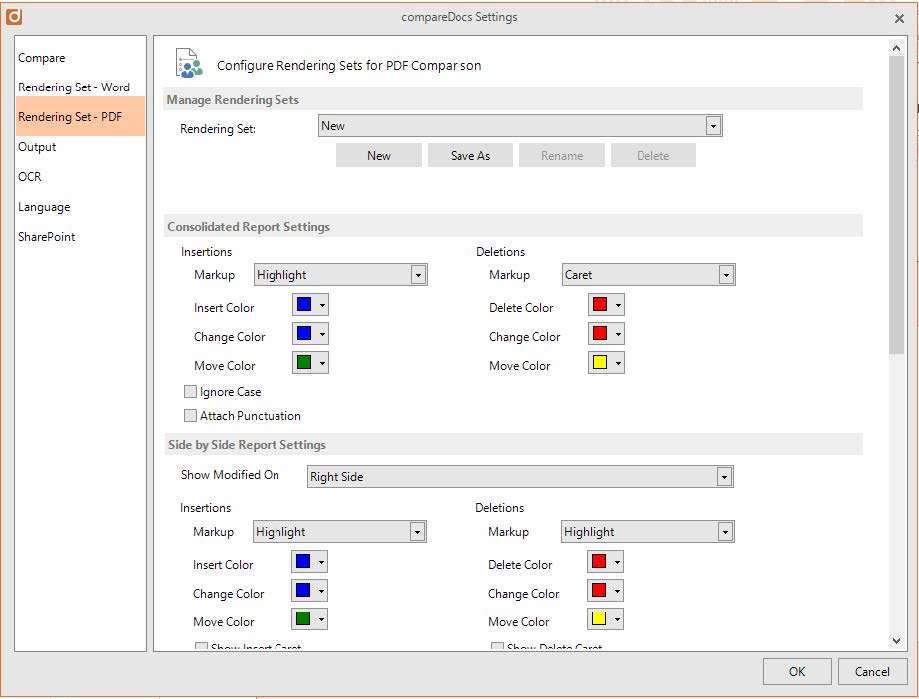Open the SharePoint settings section
The height and width of the screenshot is (699, 919).
pyautogui.click(x=46, y=237)
